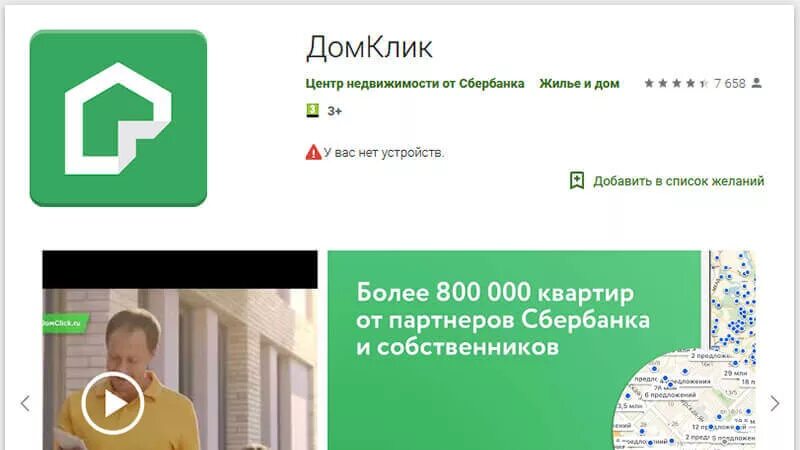Click the red warning triangle icon
This screenshot has width=800, height=450.
tap(313, 152)
